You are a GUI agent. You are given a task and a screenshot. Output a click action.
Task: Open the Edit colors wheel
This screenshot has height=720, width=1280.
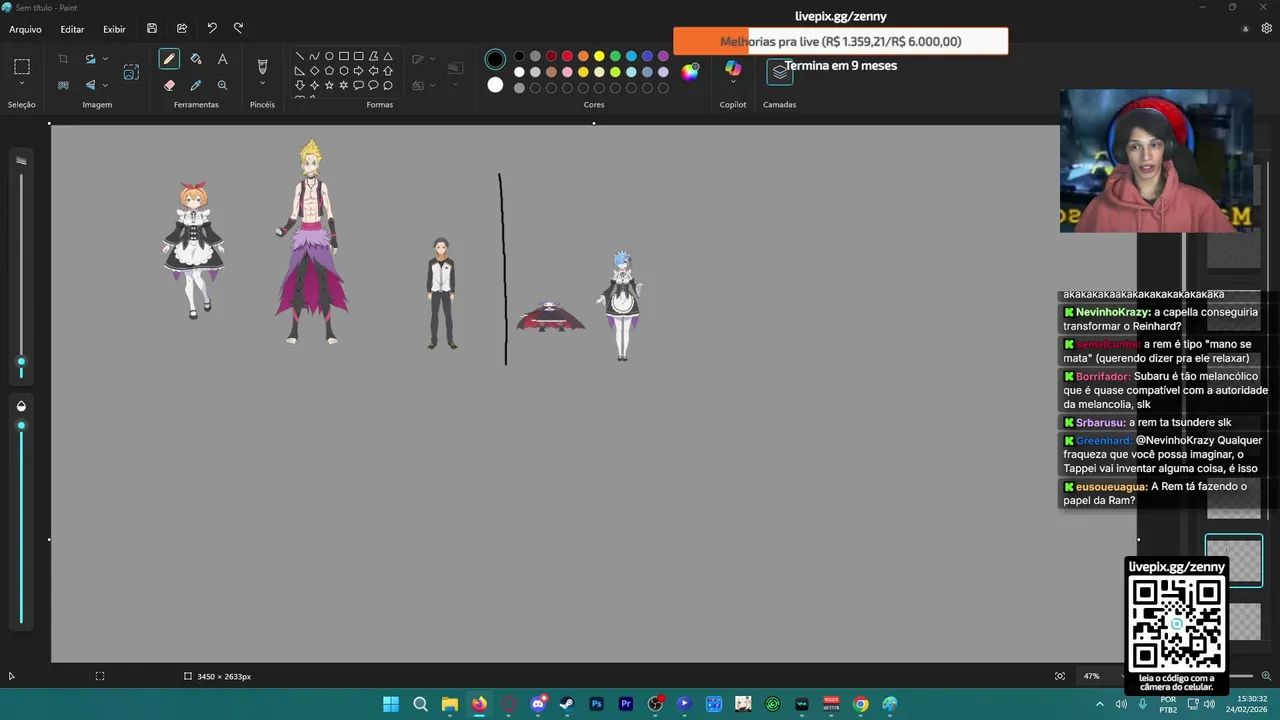(x=690, y=71)
